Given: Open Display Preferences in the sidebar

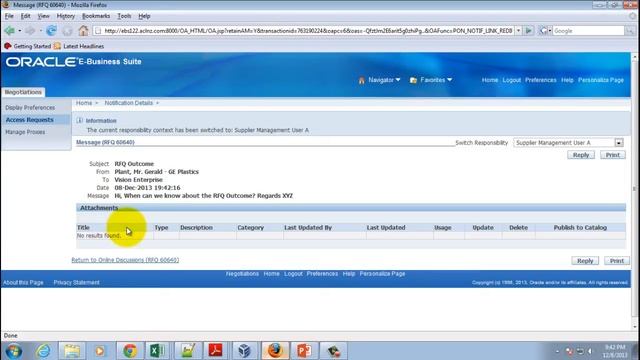Looking at the screenshot, I should point(30,107).
